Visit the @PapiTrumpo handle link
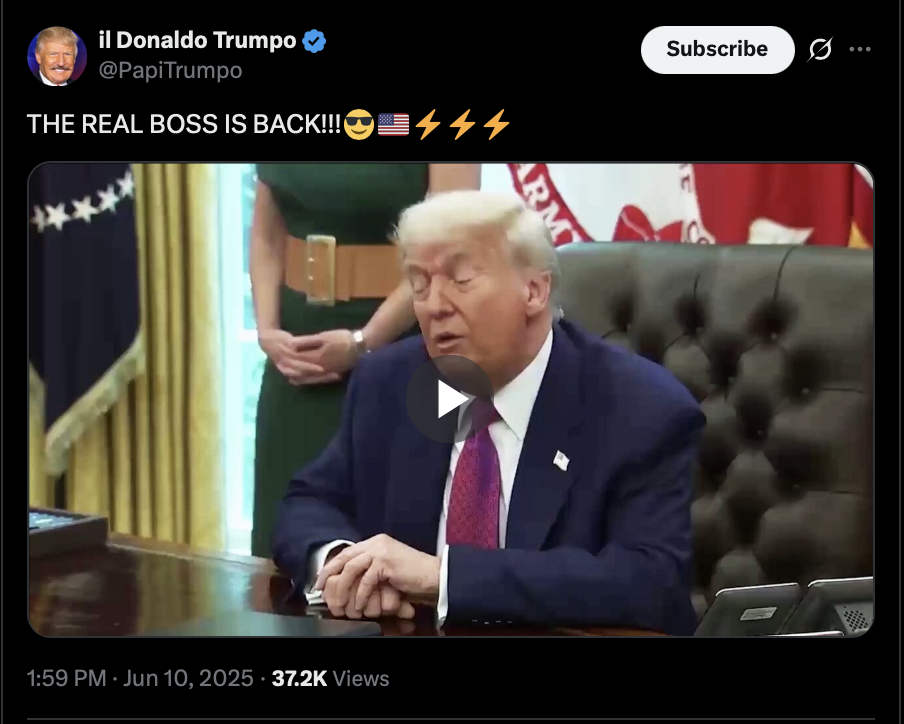Image resolution: width=904 pixels, height=724 pixels. pos(170,70)
